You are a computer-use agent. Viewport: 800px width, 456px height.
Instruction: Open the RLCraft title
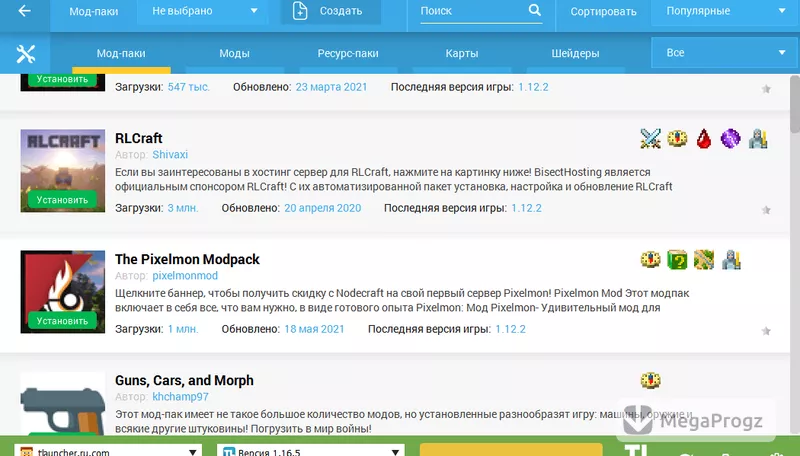tap(138, 138)
